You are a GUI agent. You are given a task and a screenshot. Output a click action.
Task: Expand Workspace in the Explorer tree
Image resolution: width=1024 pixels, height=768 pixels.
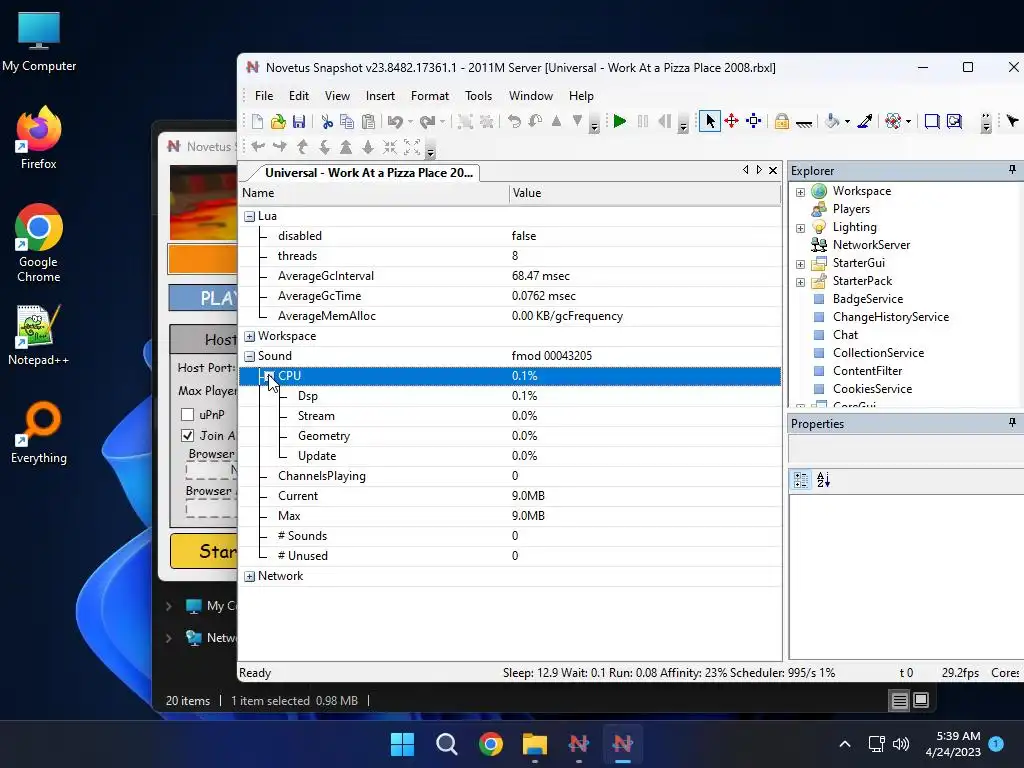click(x=800, y=192)
